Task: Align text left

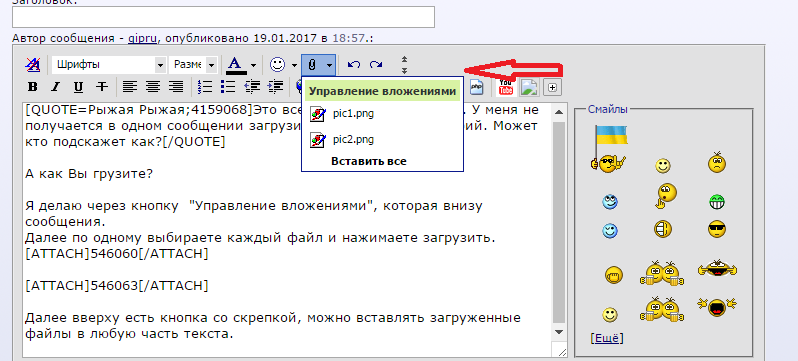Action: coord(130,87)
